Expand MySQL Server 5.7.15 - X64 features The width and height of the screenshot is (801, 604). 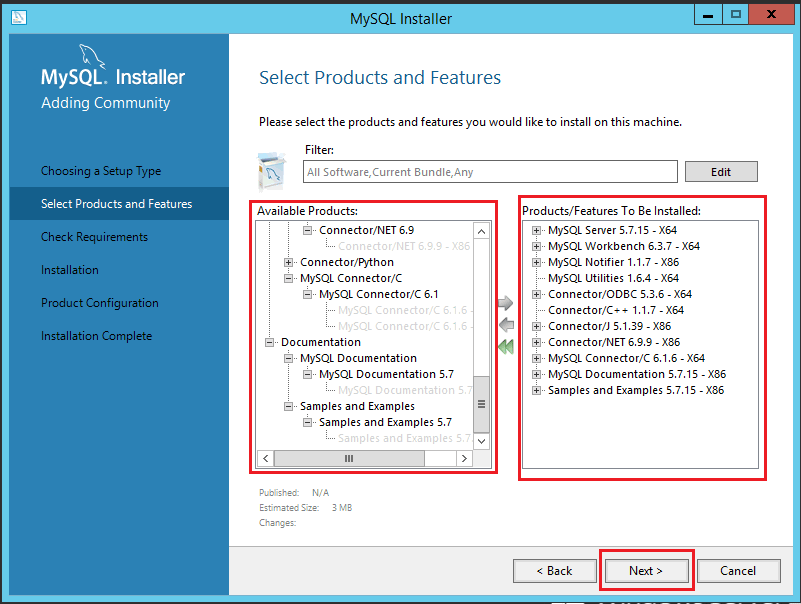click(536, 230)
